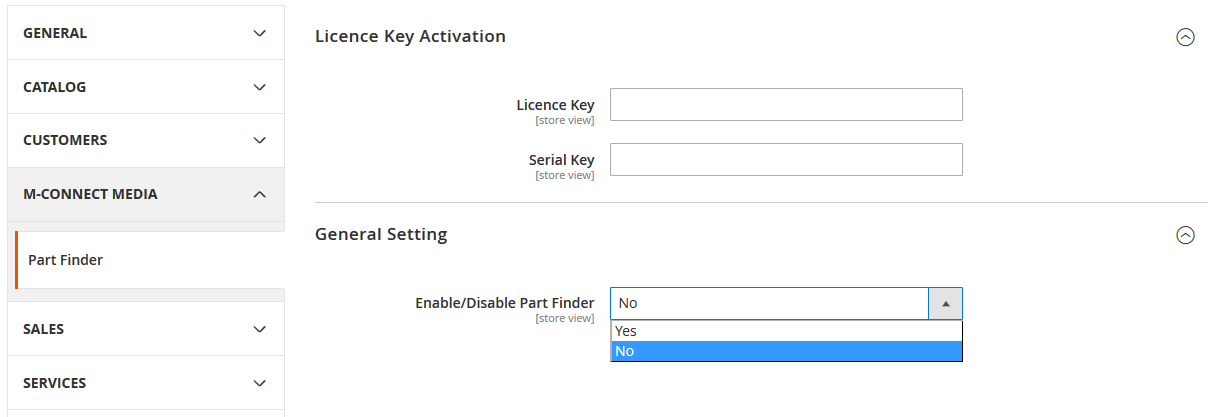The width and height of the screenshot is (1217, 417).
Task: Expand the Catalog section chevron
Action: 260,87
